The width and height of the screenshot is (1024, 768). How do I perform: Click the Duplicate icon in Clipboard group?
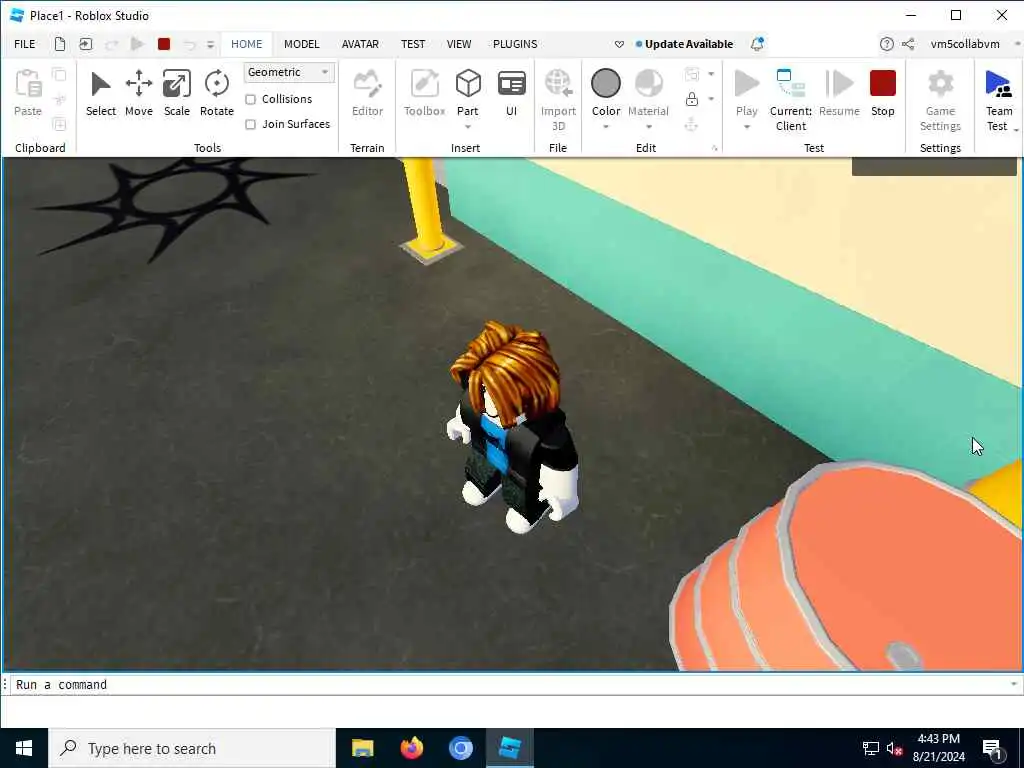click(x=59, y=124)
